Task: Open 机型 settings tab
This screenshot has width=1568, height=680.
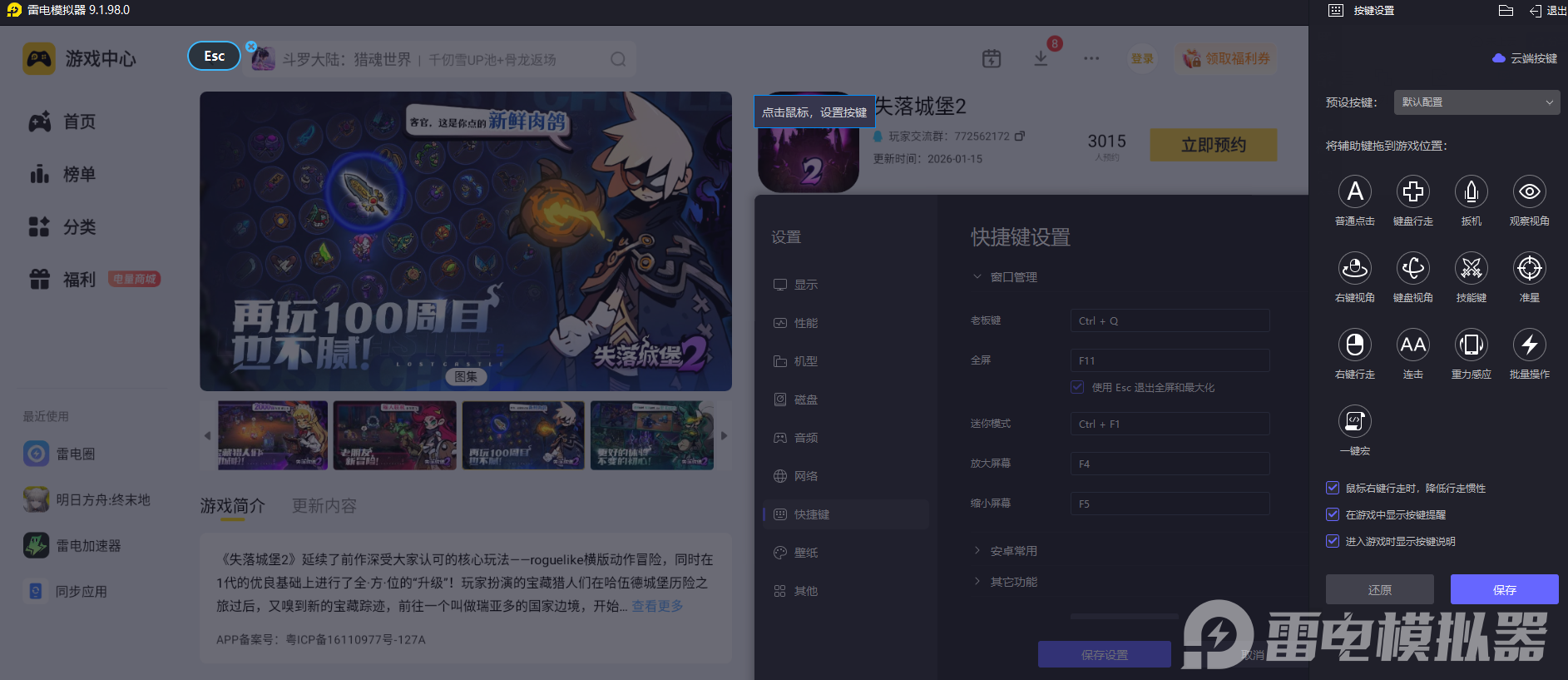Action: 846,361
